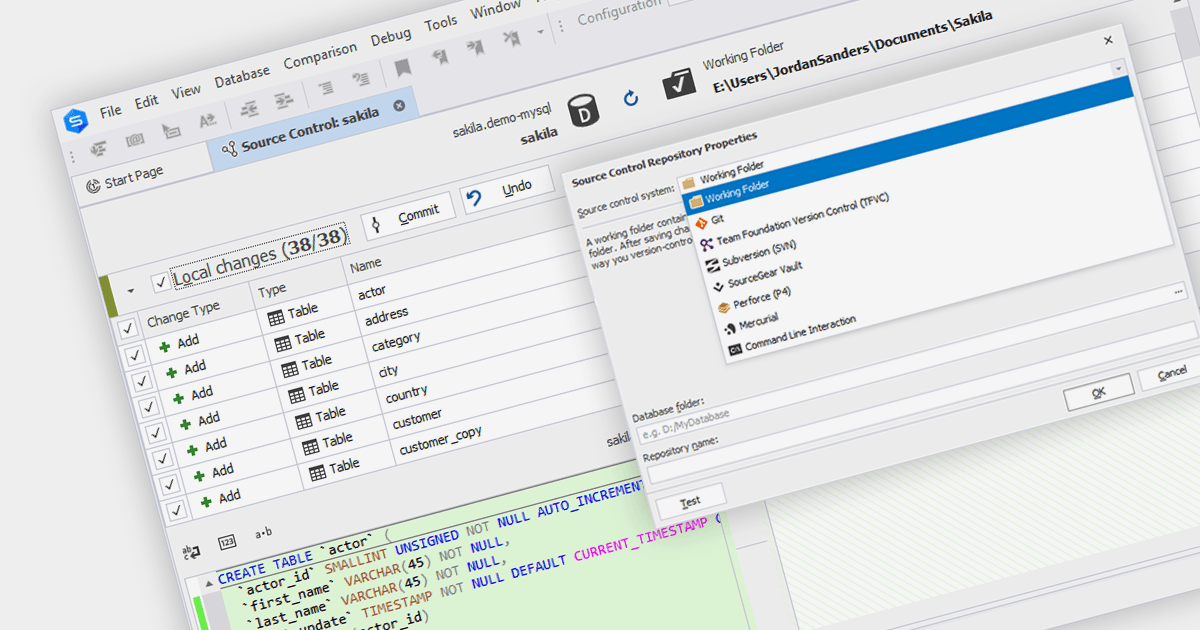Open the Tools menu
1200x630 pixels.
click(441, 23)
